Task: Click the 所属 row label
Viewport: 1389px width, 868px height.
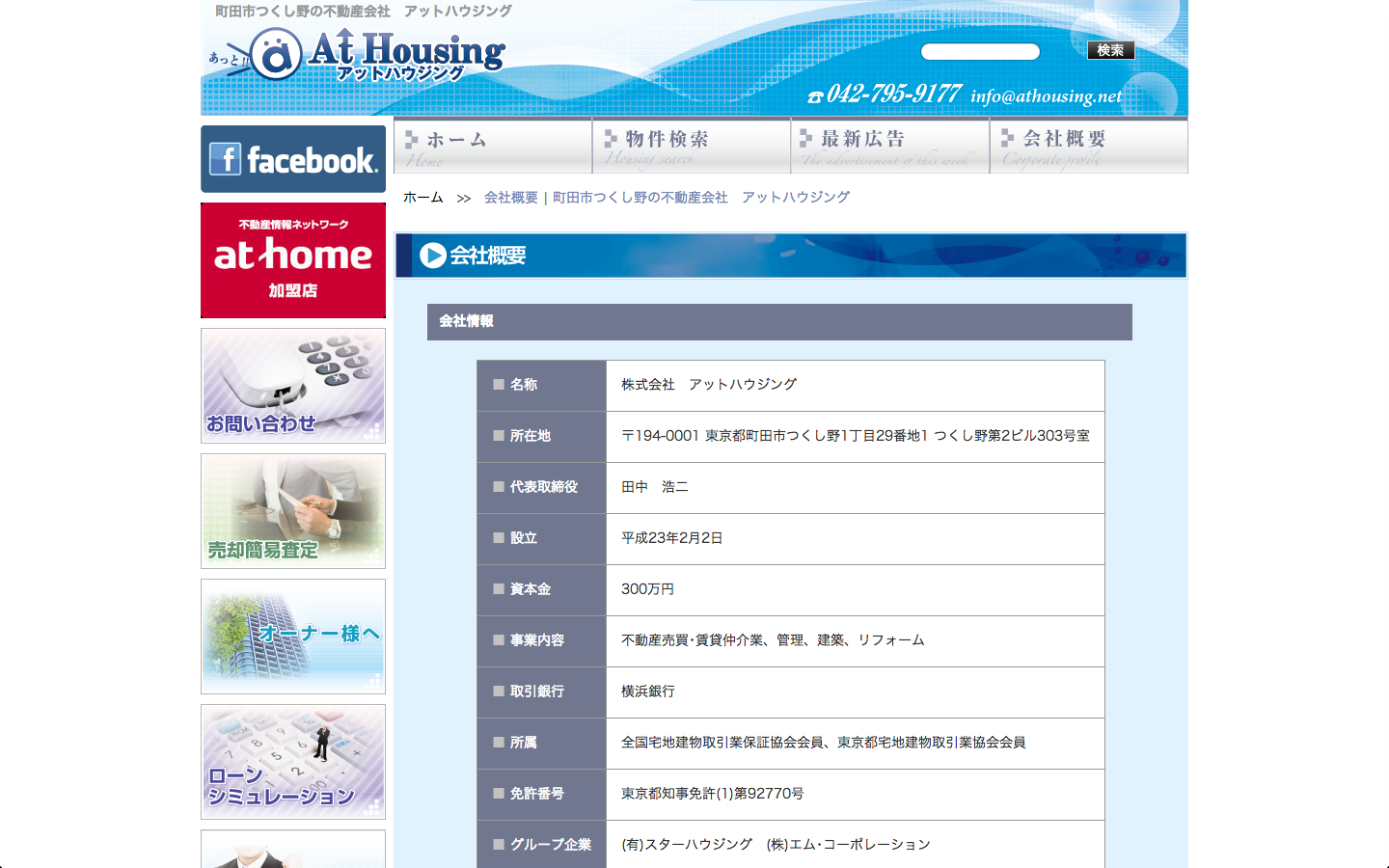Action: pyautogui.click(x=524, y=743)
